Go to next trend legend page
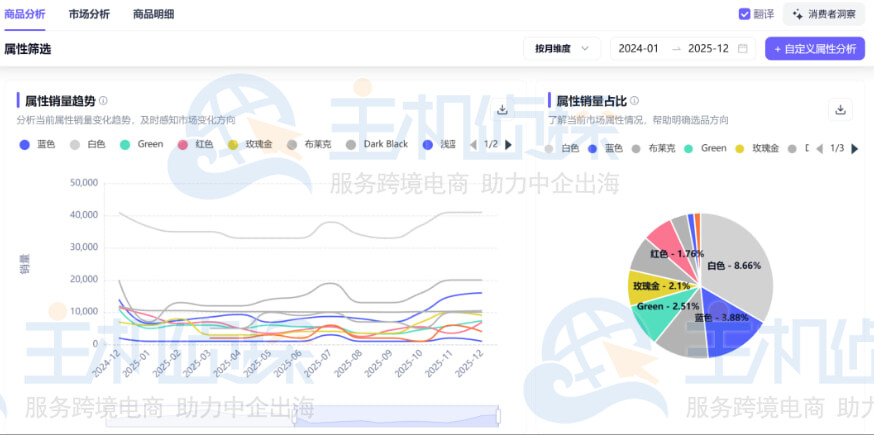This screenshot has width=874, height=435. (508, 144)
